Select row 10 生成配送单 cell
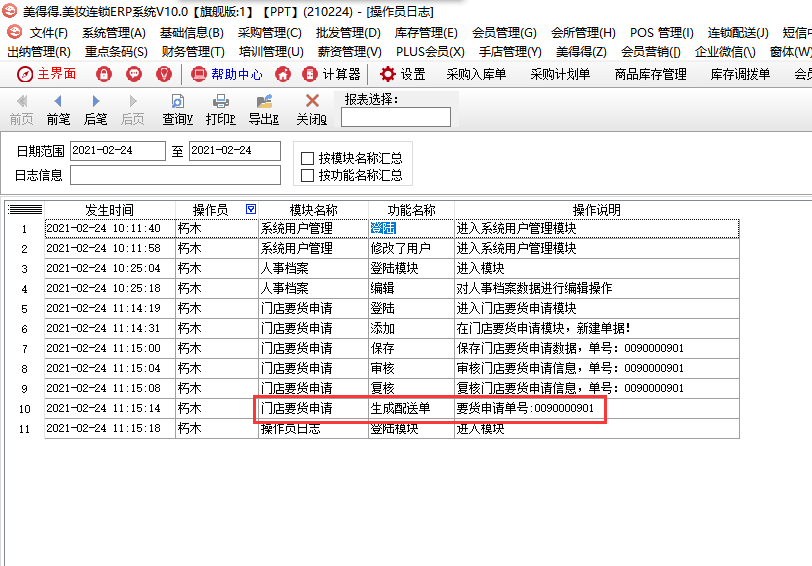812x566 pixels. click(x=411, y=409)
